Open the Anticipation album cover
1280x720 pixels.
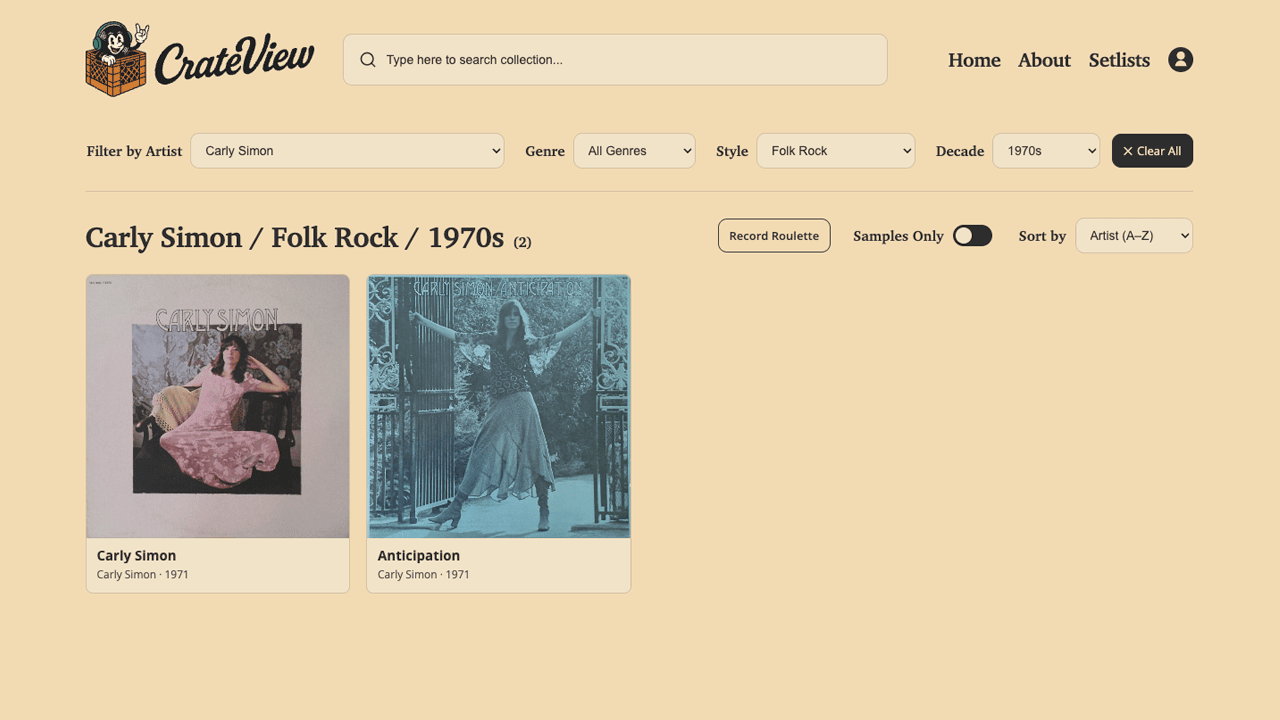pos(499,406)
